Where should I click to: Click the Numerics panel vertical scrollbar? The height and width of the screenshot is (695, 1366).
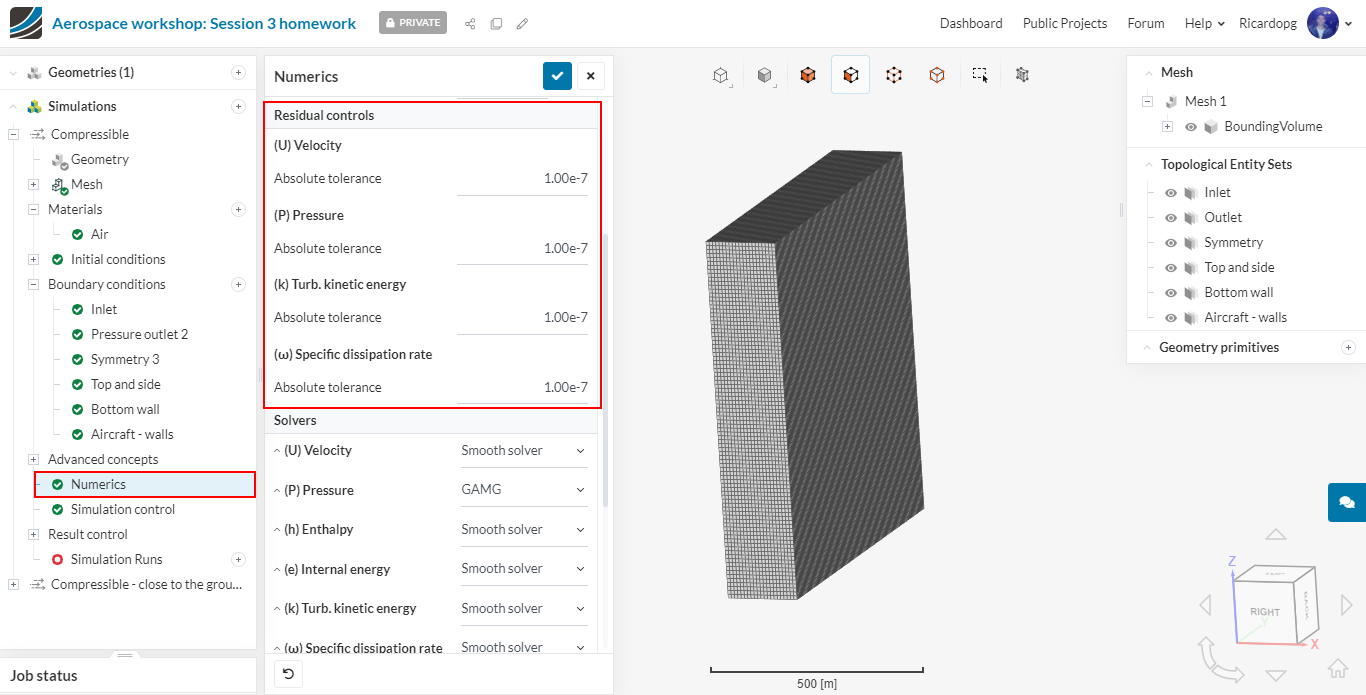604,370
